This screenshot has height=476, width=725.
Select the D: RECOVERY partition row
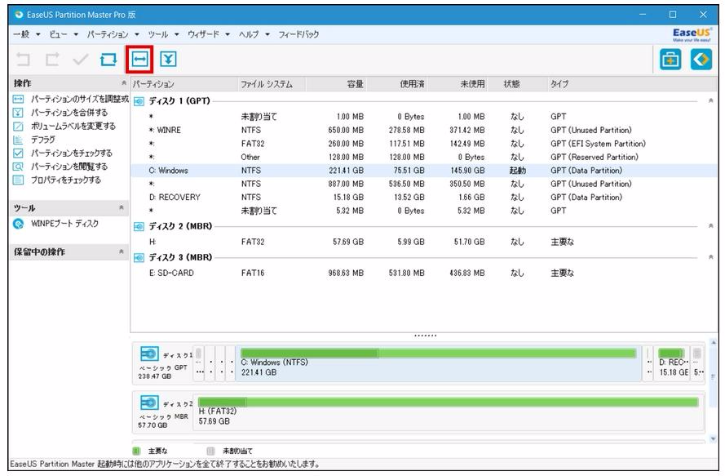coord(424,198)
